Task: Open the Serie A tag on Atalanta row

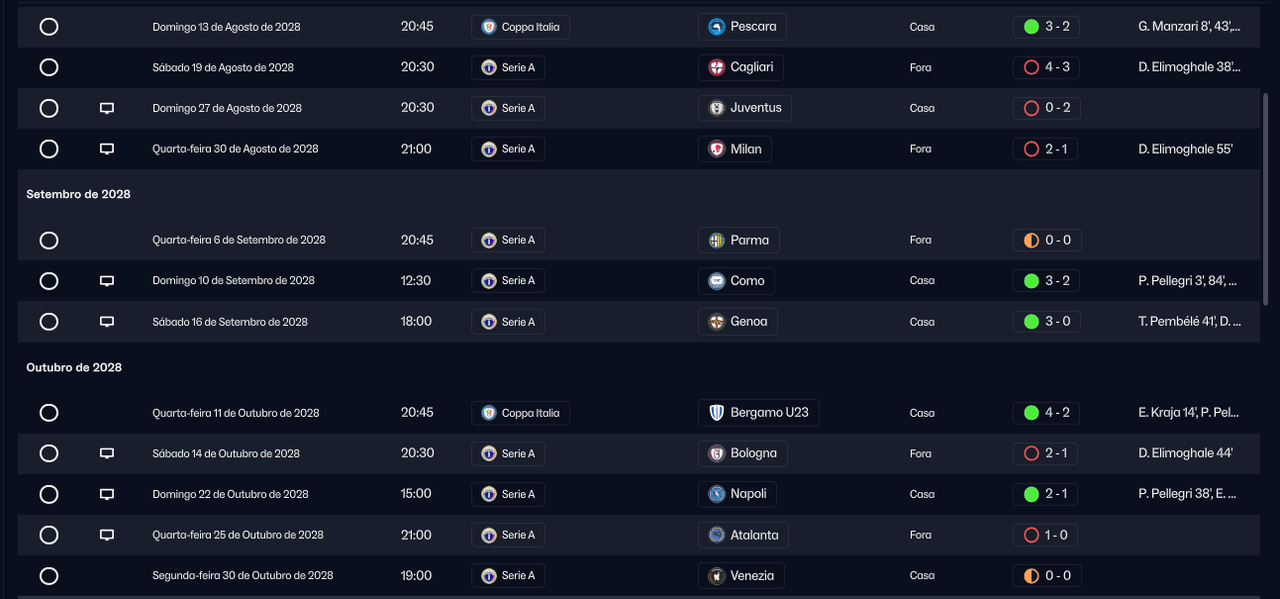Action: 508,535
